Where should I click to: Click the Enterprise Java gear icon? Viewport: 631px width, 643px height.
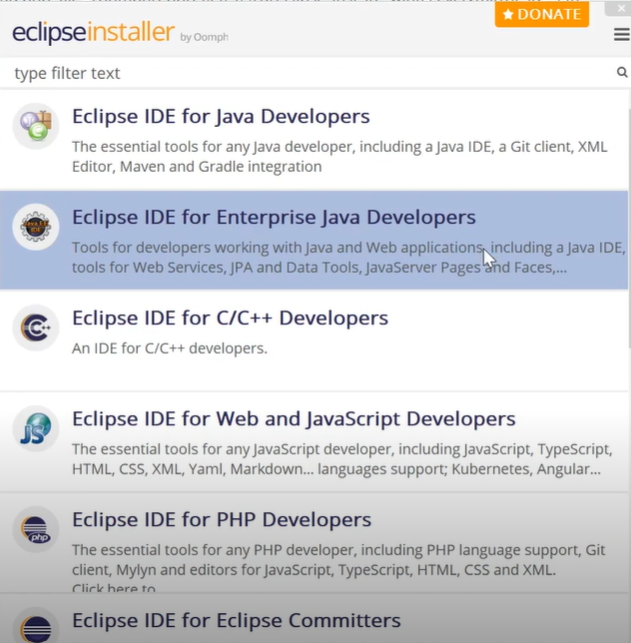36,226
